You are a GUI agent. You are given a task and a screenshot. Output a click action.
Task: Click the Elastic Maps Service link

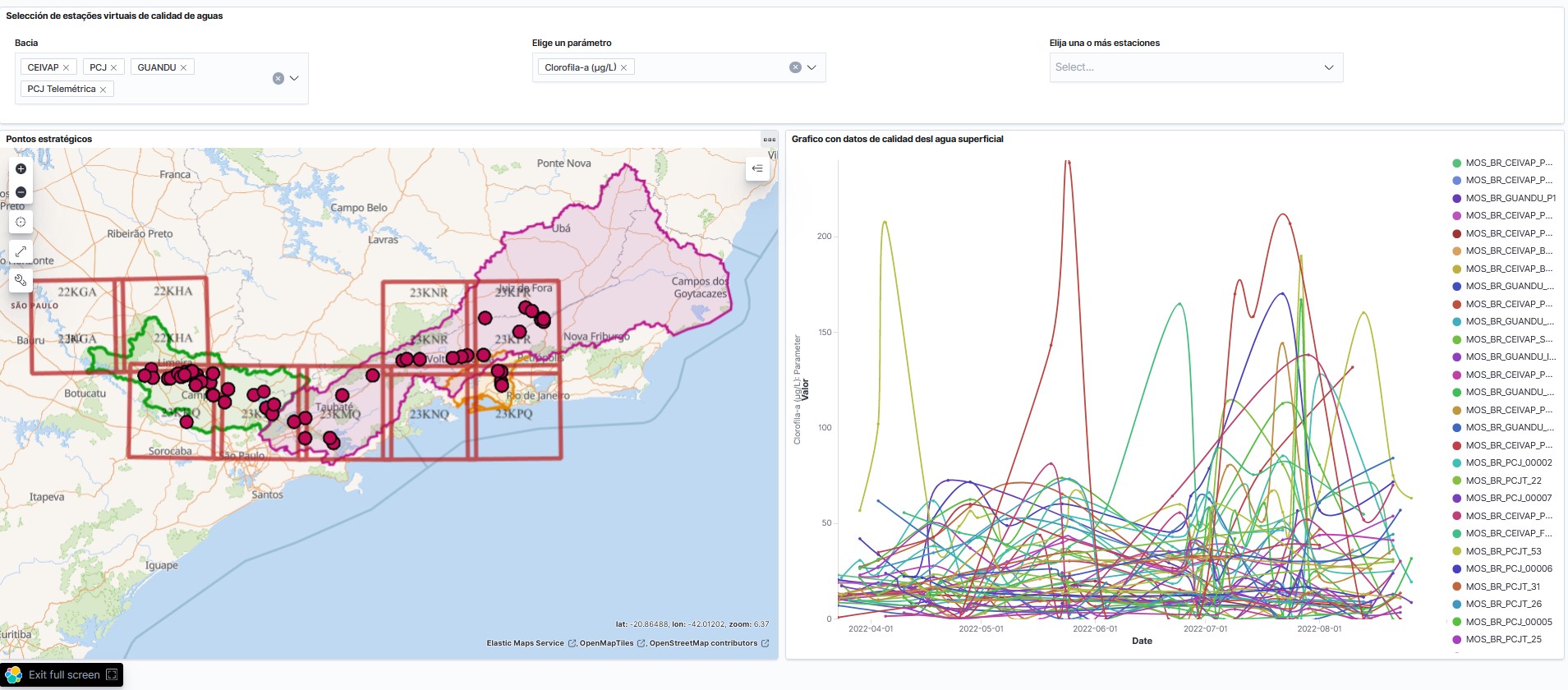point(525,643)
